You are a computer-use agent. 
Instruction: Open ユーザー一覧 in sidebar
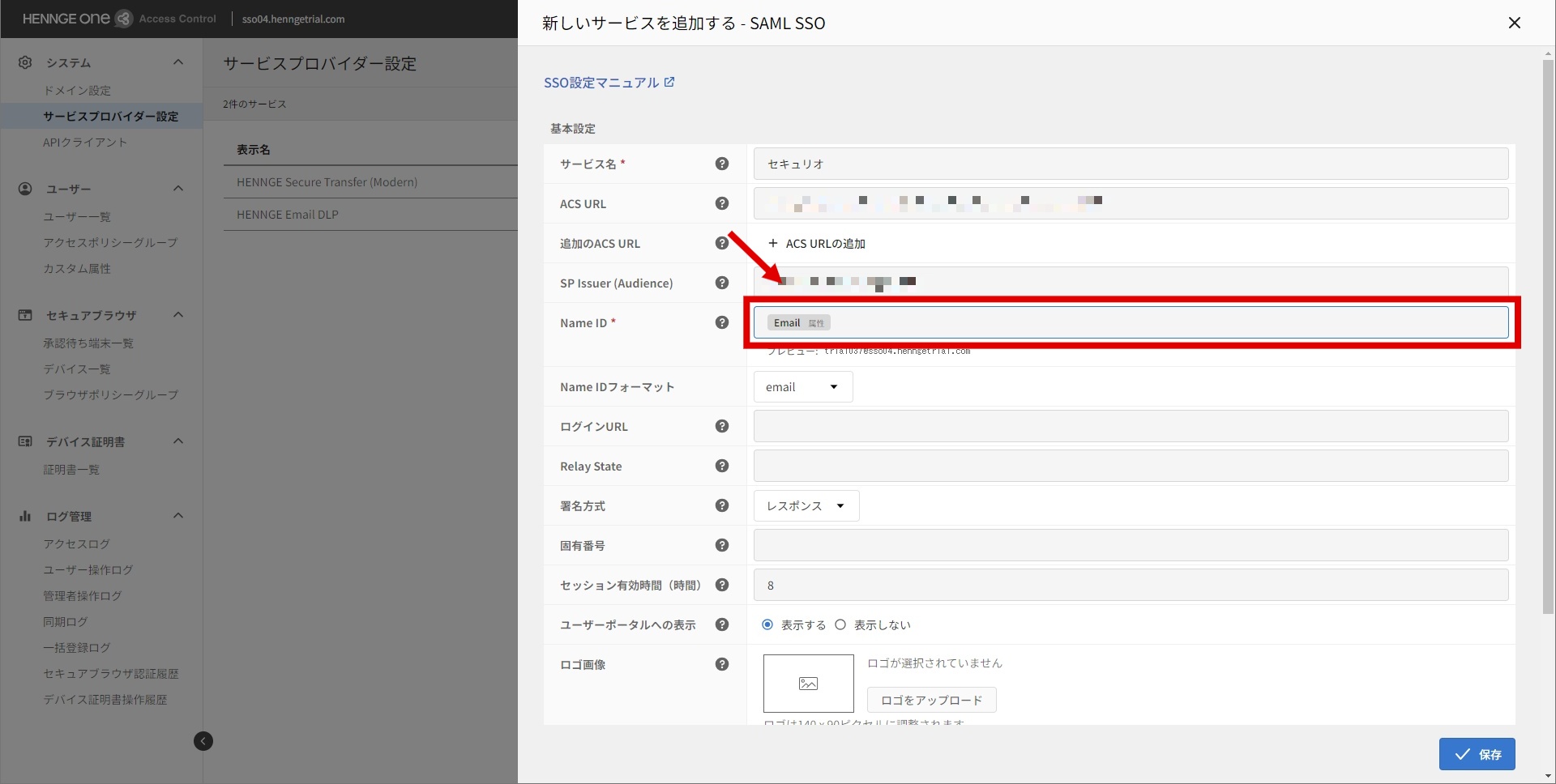tap(77, 217)
